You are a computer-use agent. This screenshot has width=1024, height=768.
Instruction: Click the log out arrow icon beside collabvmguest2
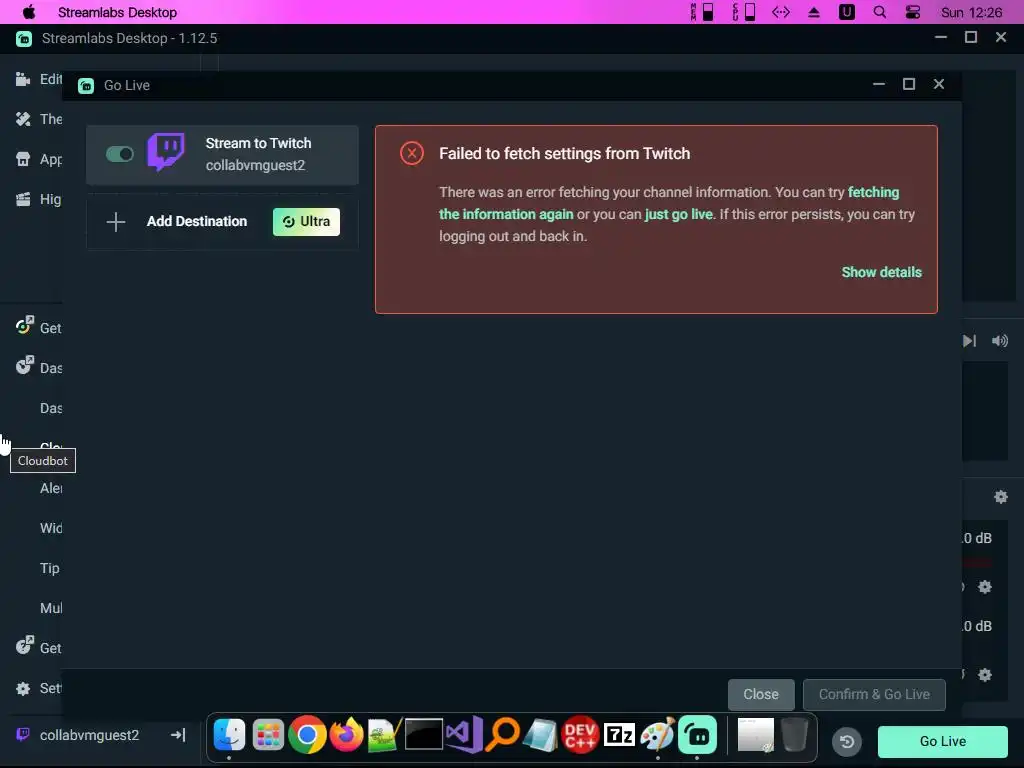tap(178, 735)
